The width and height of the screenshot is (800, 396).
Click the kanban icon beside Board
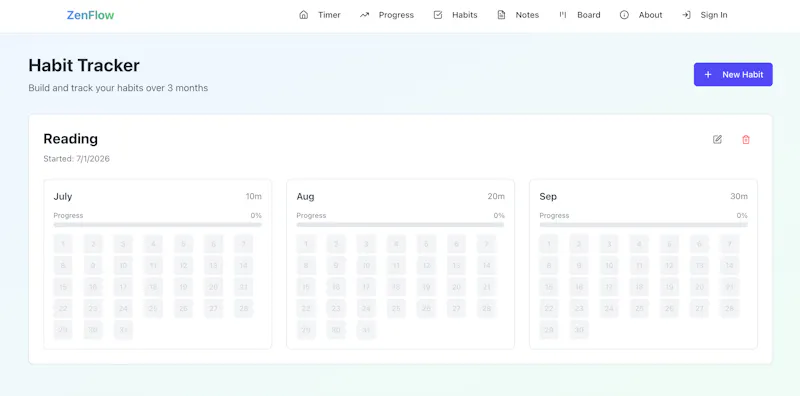click(563, 15)
